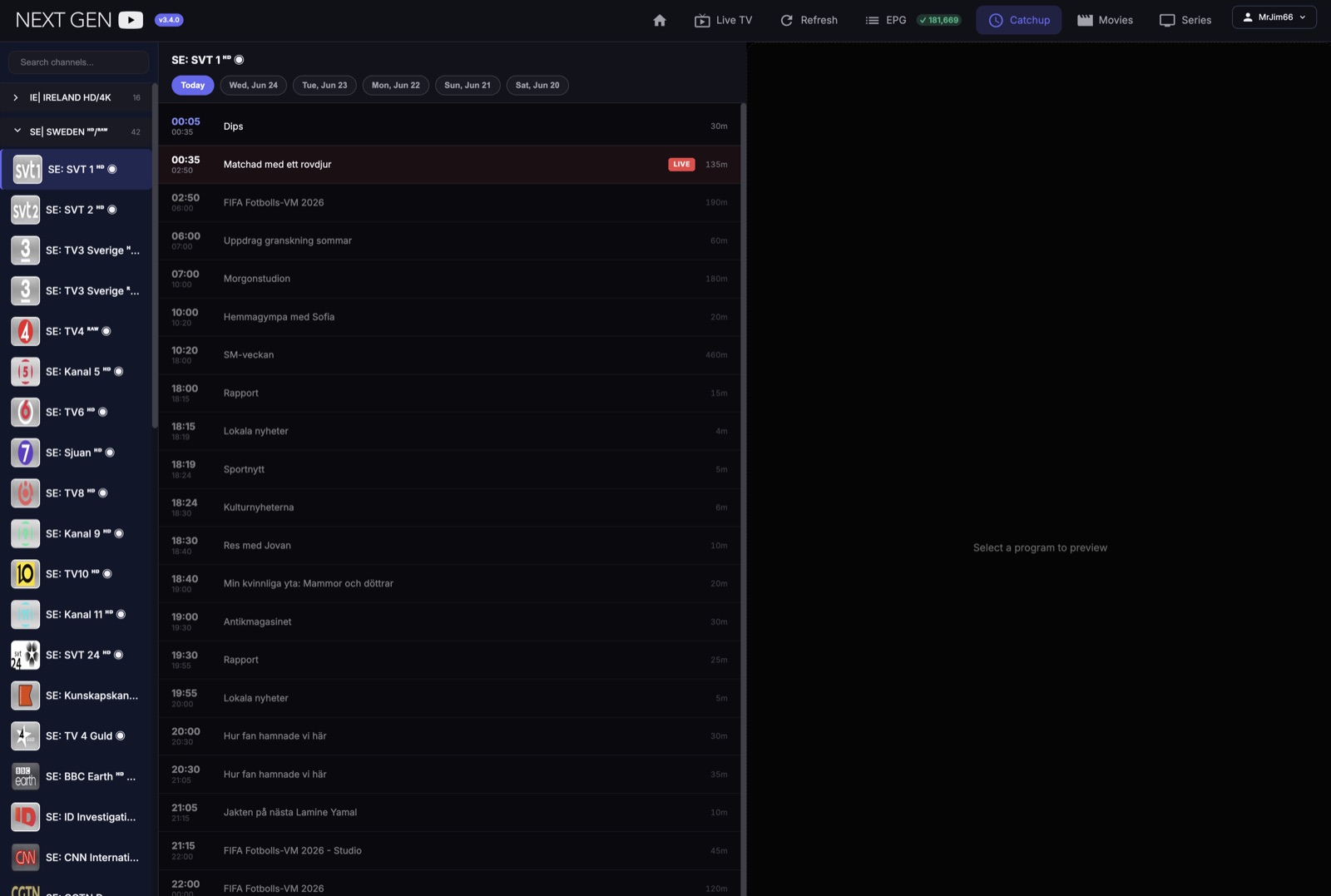Select the Sat, Jun 20 date
The width and height of the screenshot is (1331, 896).
[537, 85]
